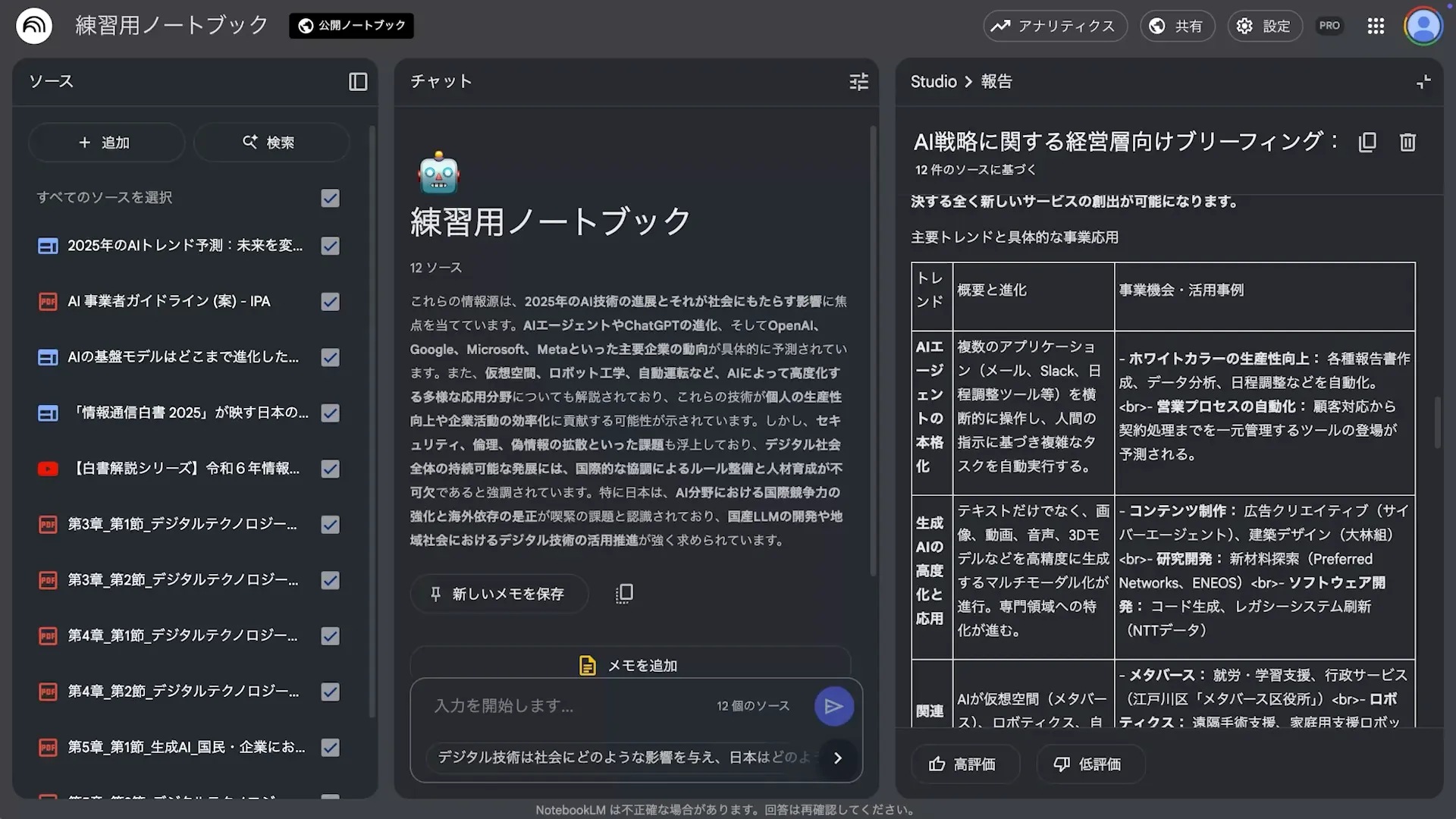This screenshot has height=819, width=1456.
Task: Delete the briefing report via trash icon
Action: (1407, 142)
